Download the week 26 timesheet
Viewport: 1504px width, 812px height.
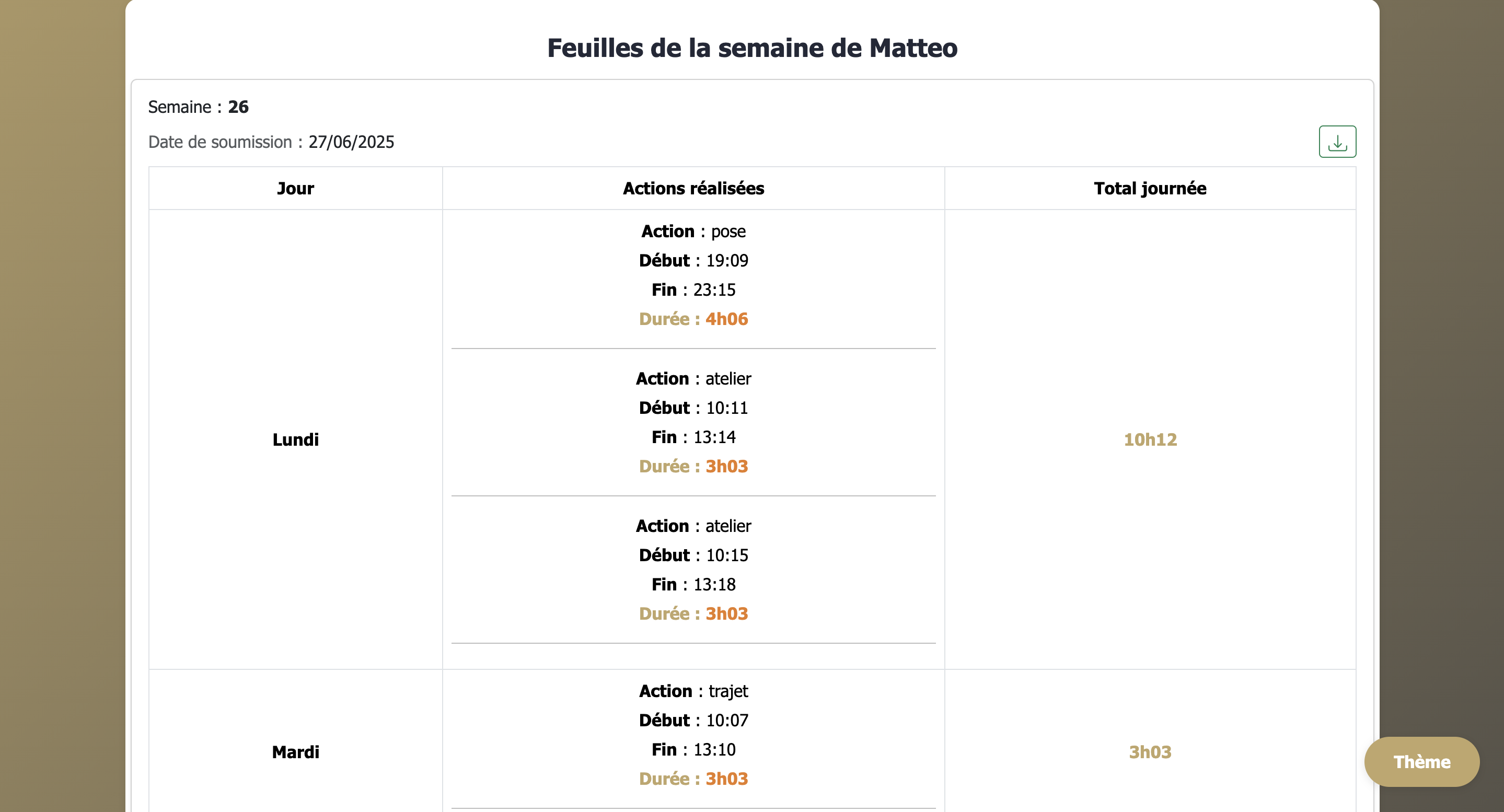click(x=1337, y=142)
